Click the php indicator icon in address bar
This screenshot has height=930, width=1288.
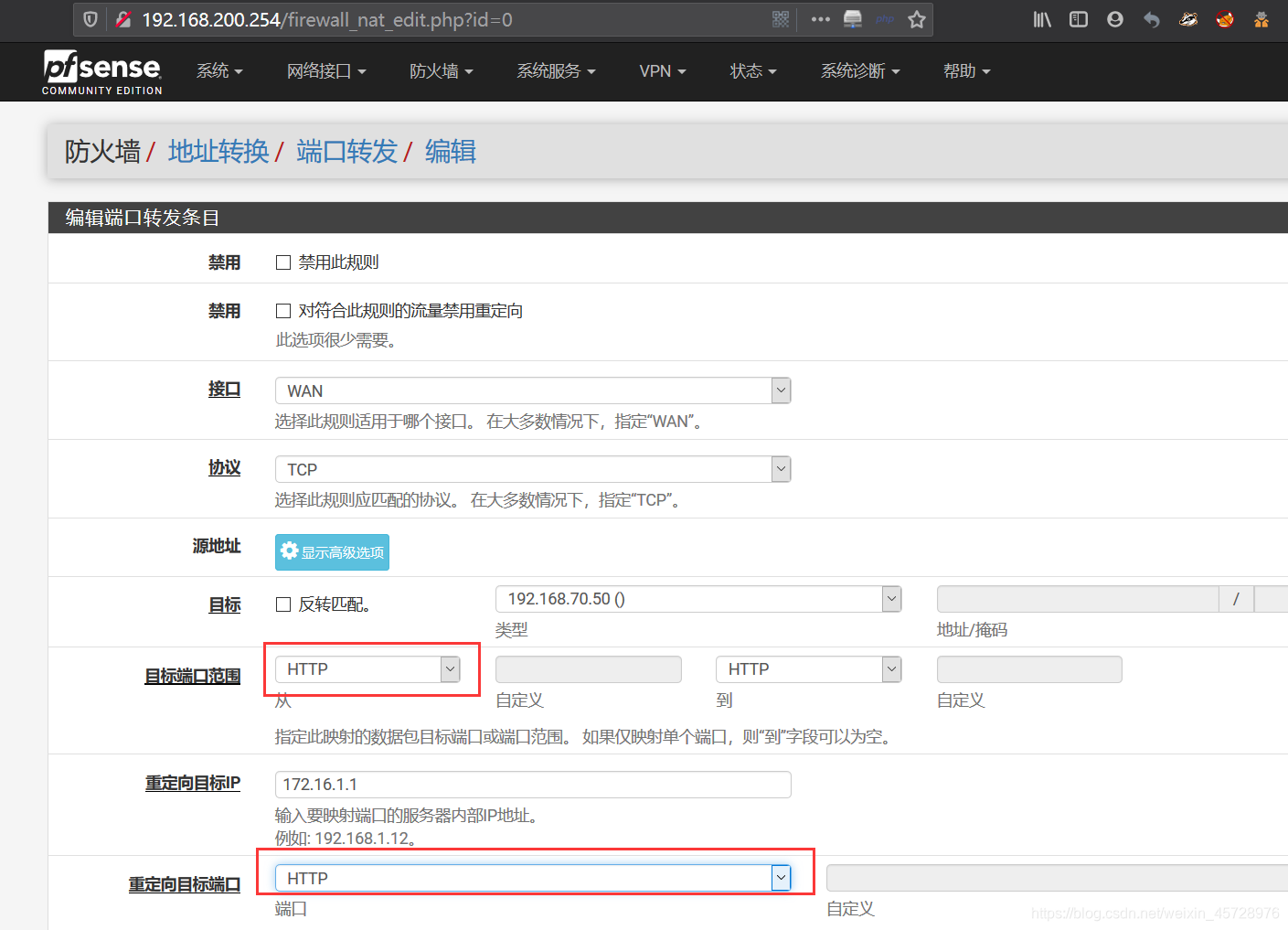click(x=885, y=19)
